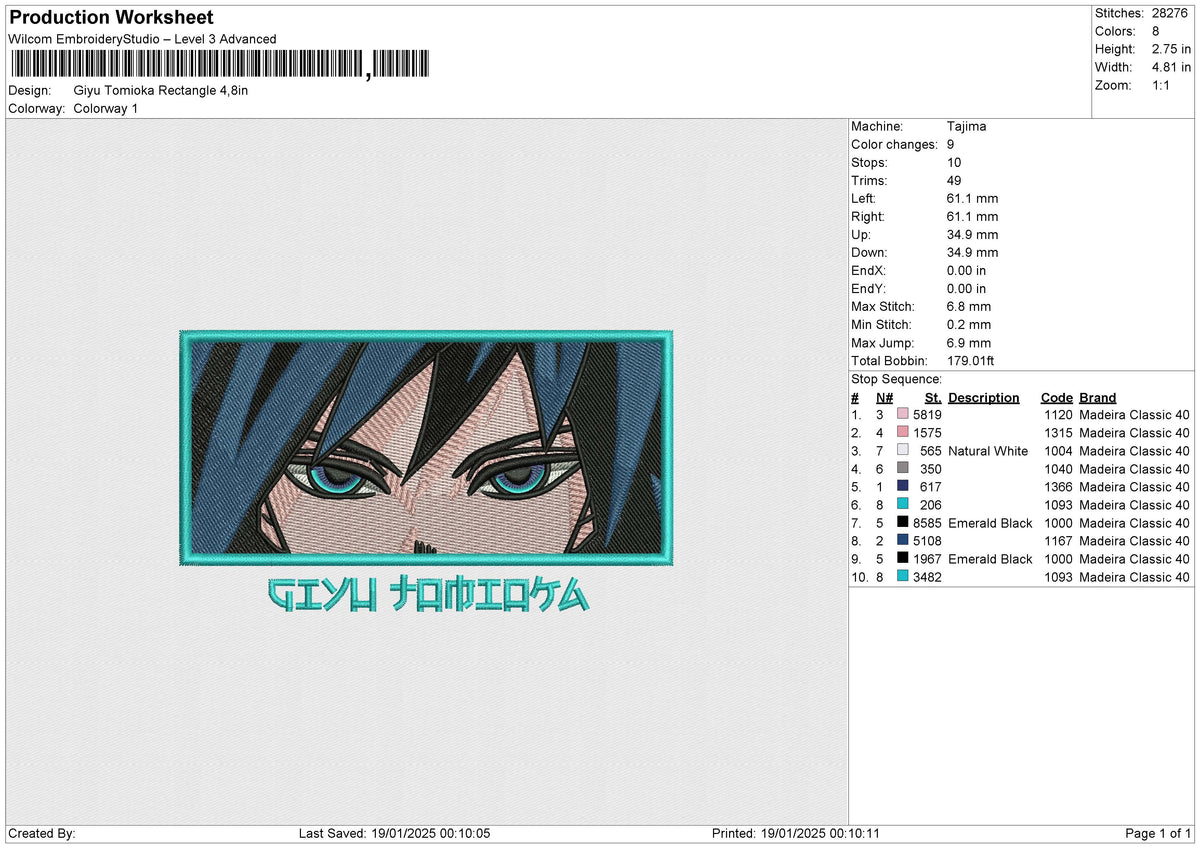The image size is (1200, 848).
Task: Click 'Printed: 19/01/2025 00:10:11' footer
Action: point(795,833)
